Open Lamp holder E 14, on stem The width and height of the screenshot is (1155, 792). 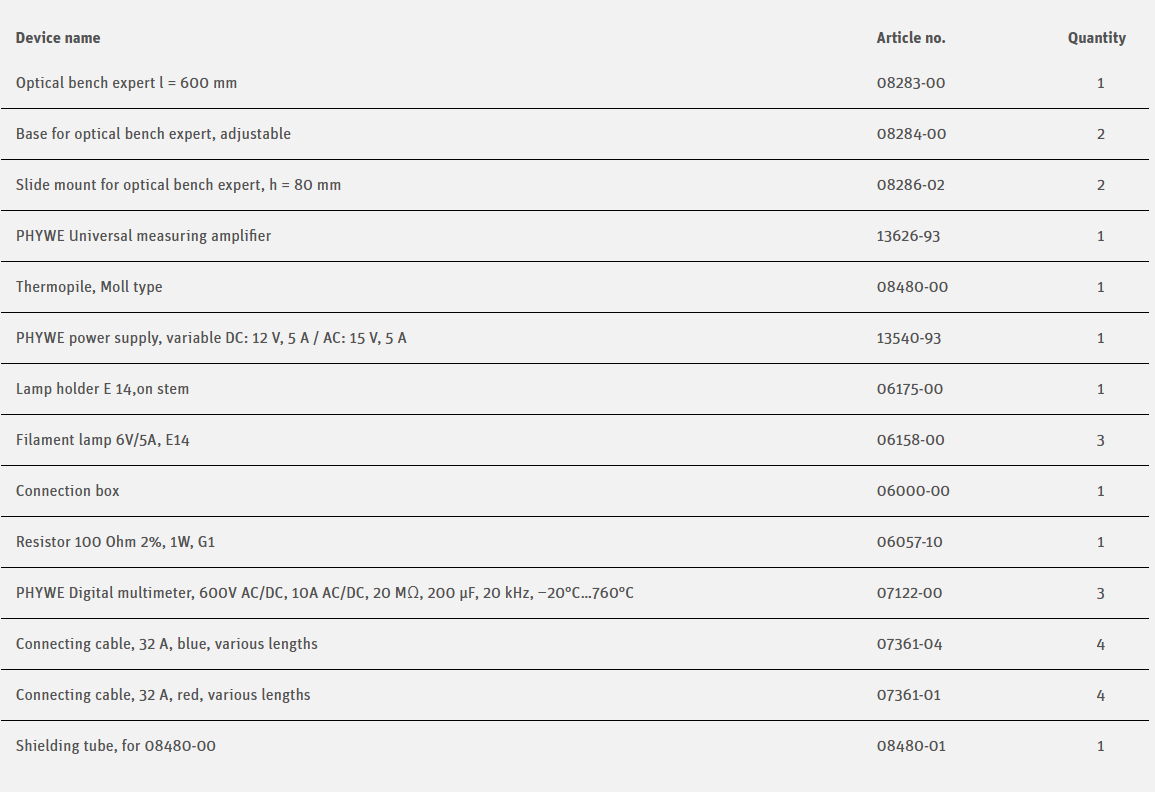tap(102, 389)
